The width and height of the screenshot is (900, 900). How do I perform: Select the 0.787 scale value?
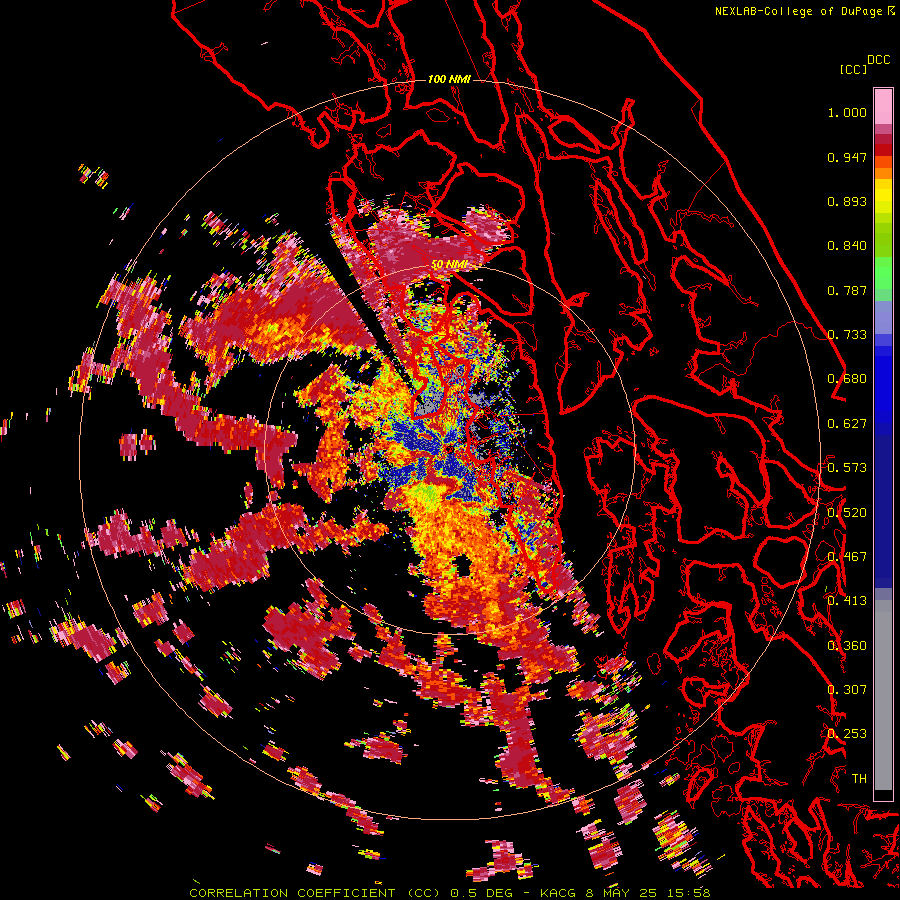pos(847,290)
